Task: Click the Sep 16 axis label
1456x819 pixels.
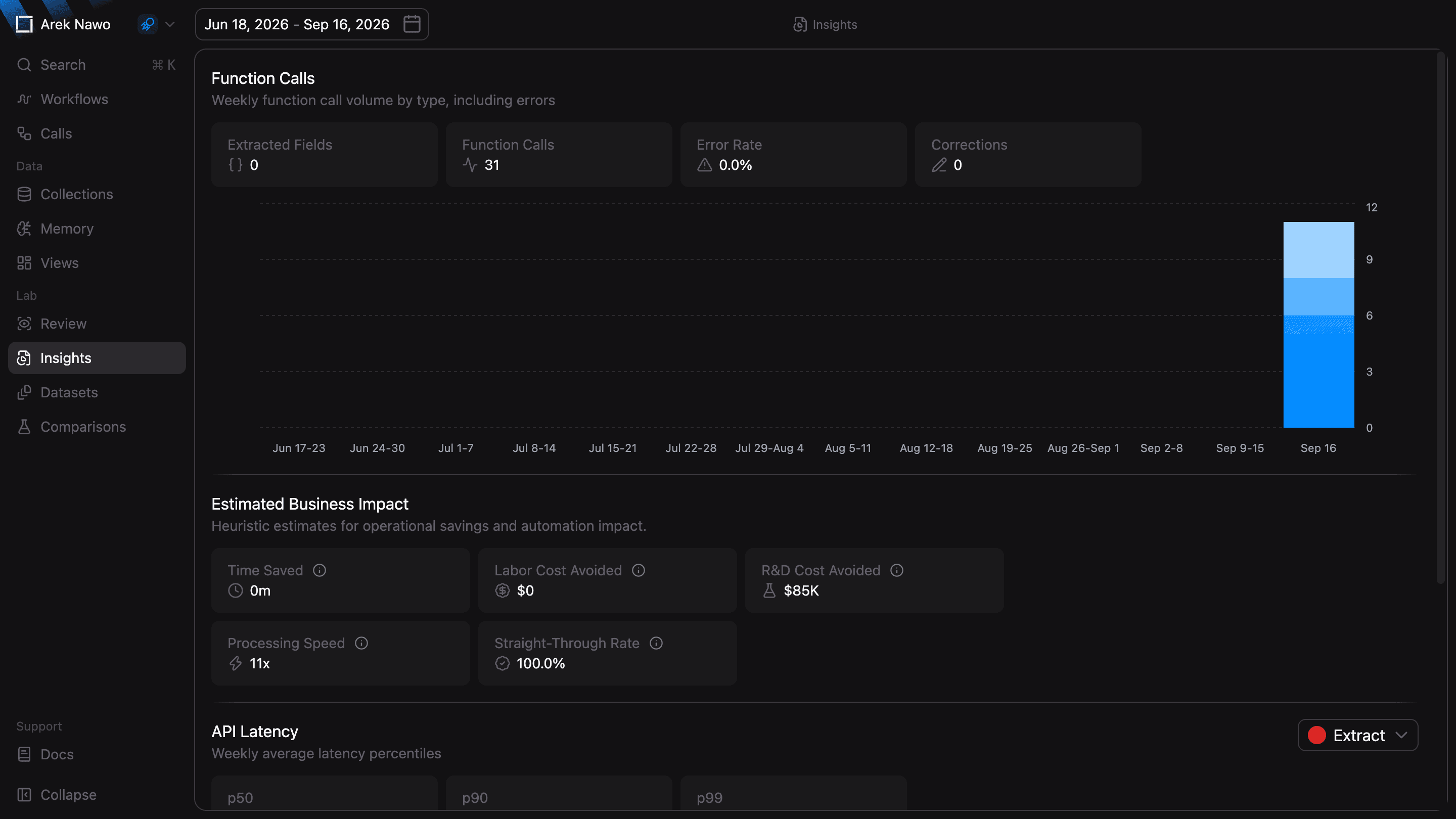Action: [1318, 448]
